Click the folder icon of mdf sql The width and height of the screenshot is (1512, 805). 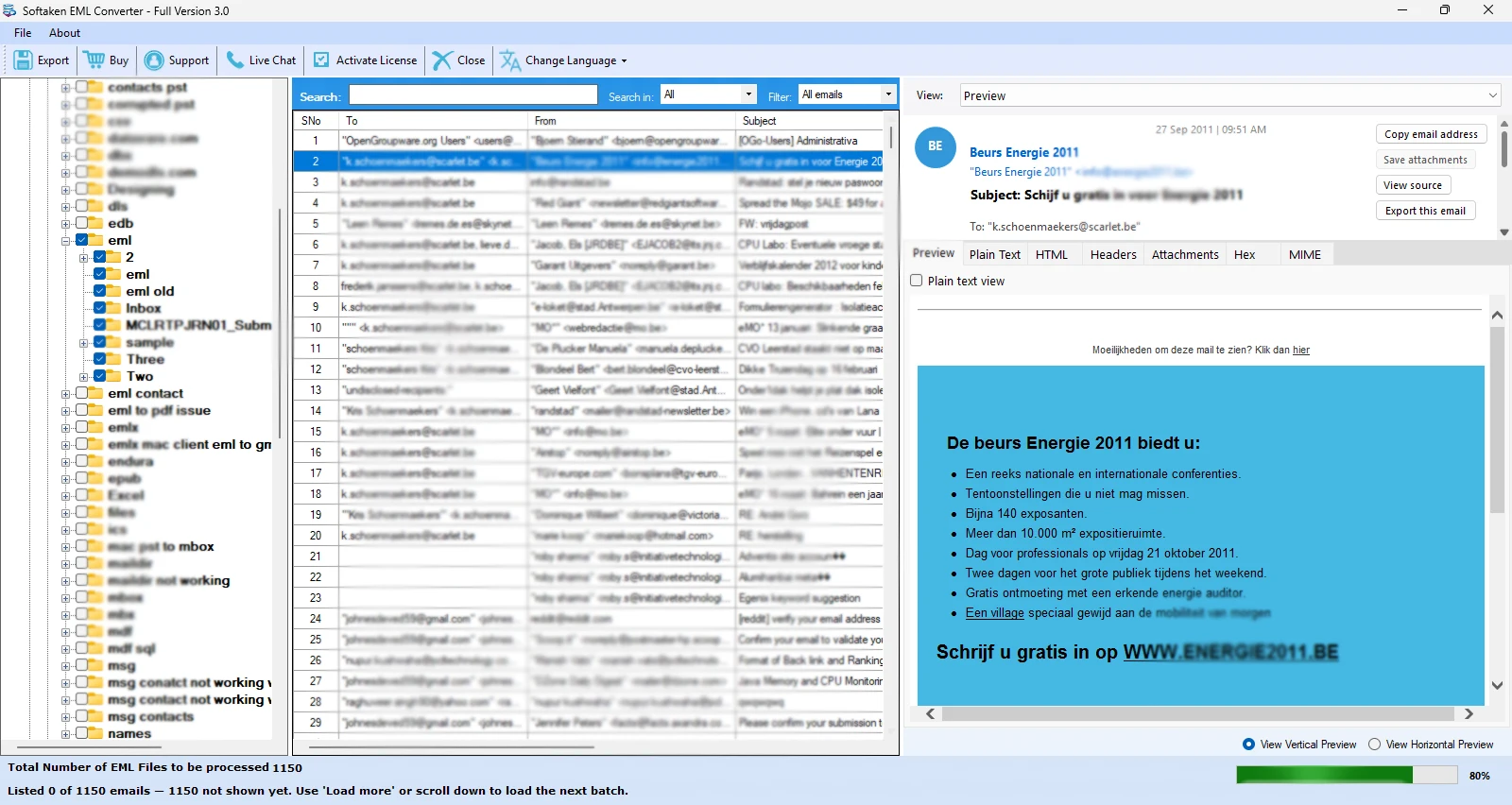[x=95, y=648]
